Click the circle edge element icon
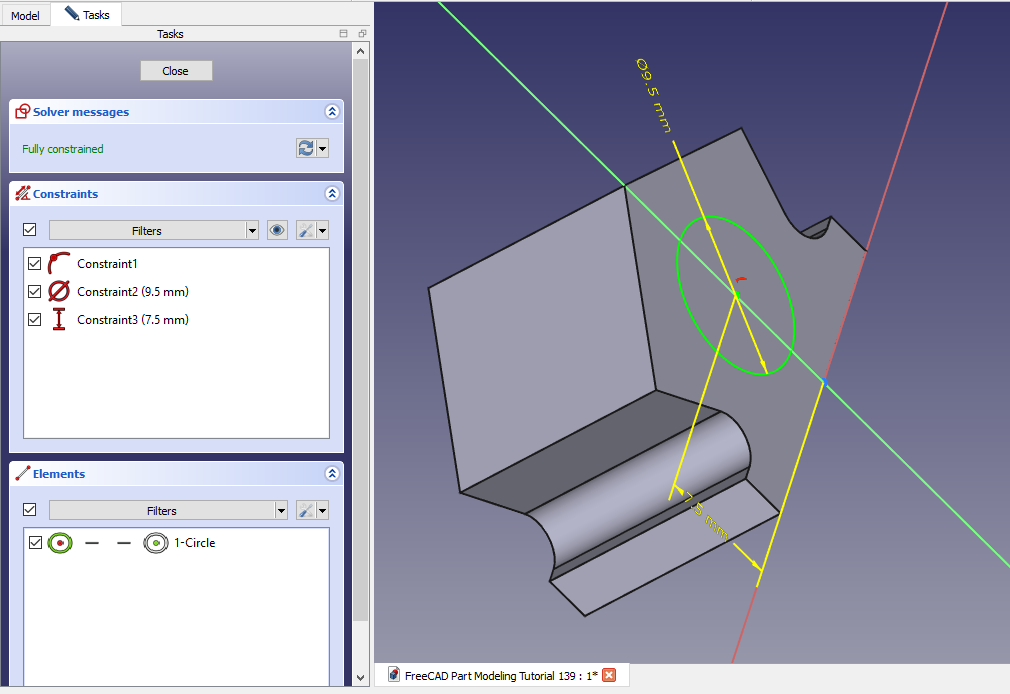This screenshot has height=694, width=1010. (x=60, y=543)
